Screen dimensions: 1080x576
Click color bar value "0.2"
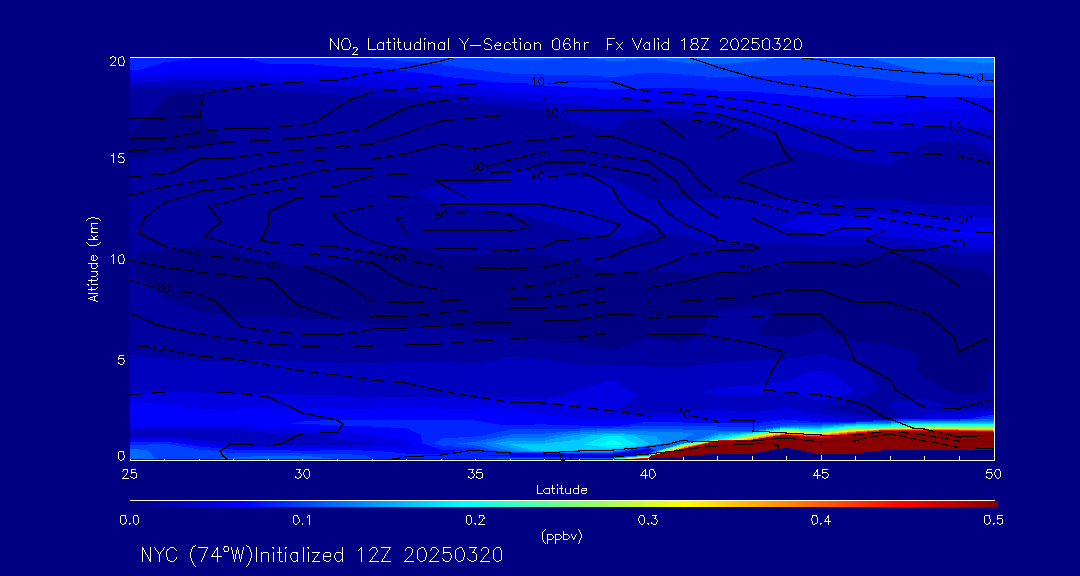click(x=475, y=521)
